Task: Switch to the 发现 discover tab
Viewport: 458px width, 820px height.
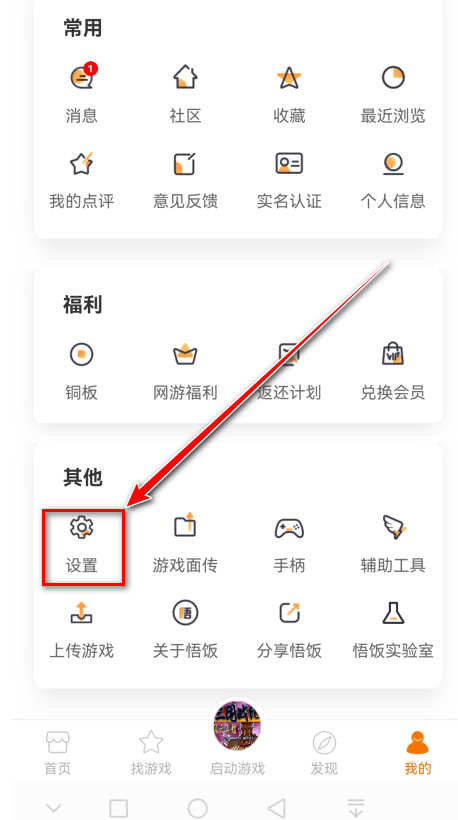Action: point(324,753)
